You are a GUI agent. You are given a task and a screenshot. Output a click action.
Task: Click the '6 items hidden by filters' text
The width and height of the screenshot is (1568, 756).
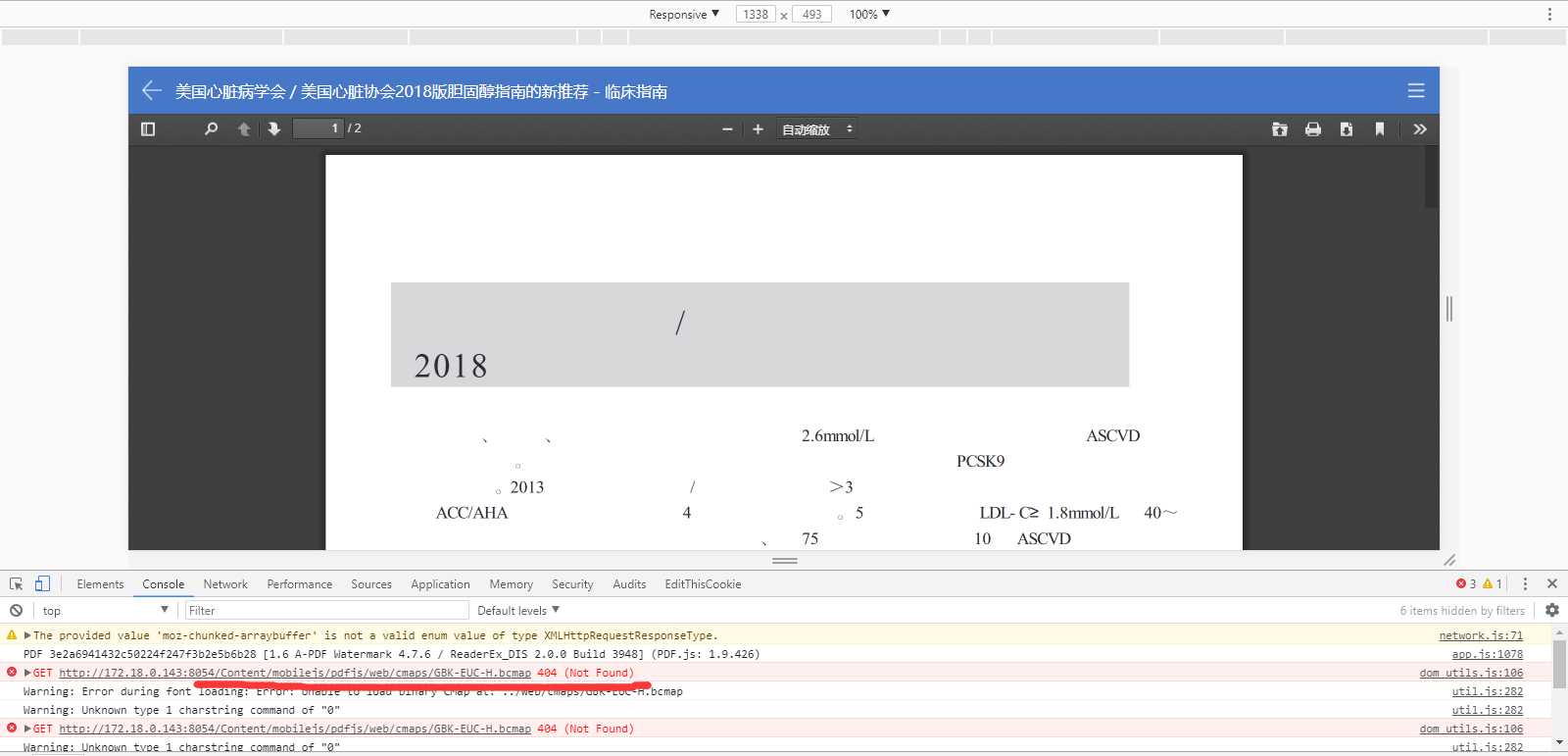tap(1462, 610)
